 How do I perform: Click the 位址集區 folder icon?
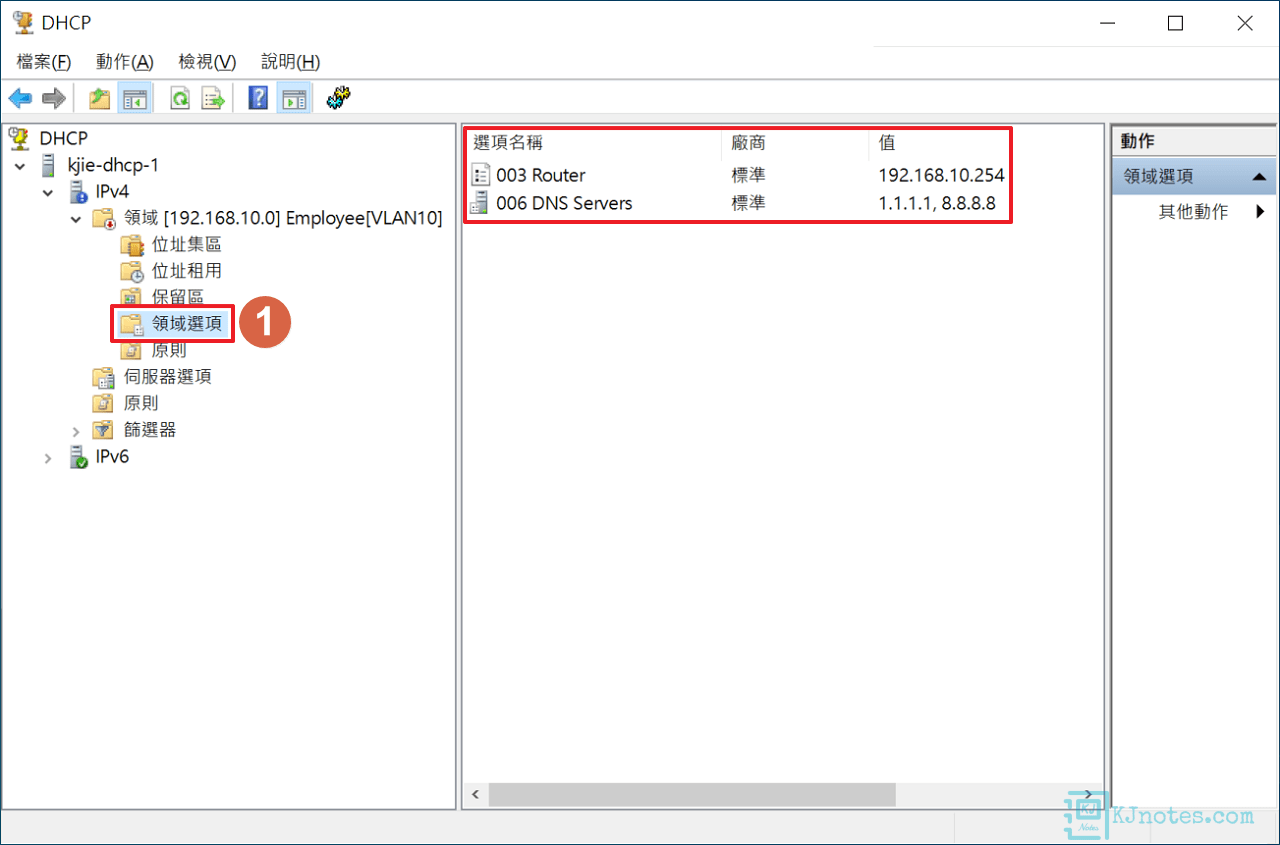click(133, 244)
